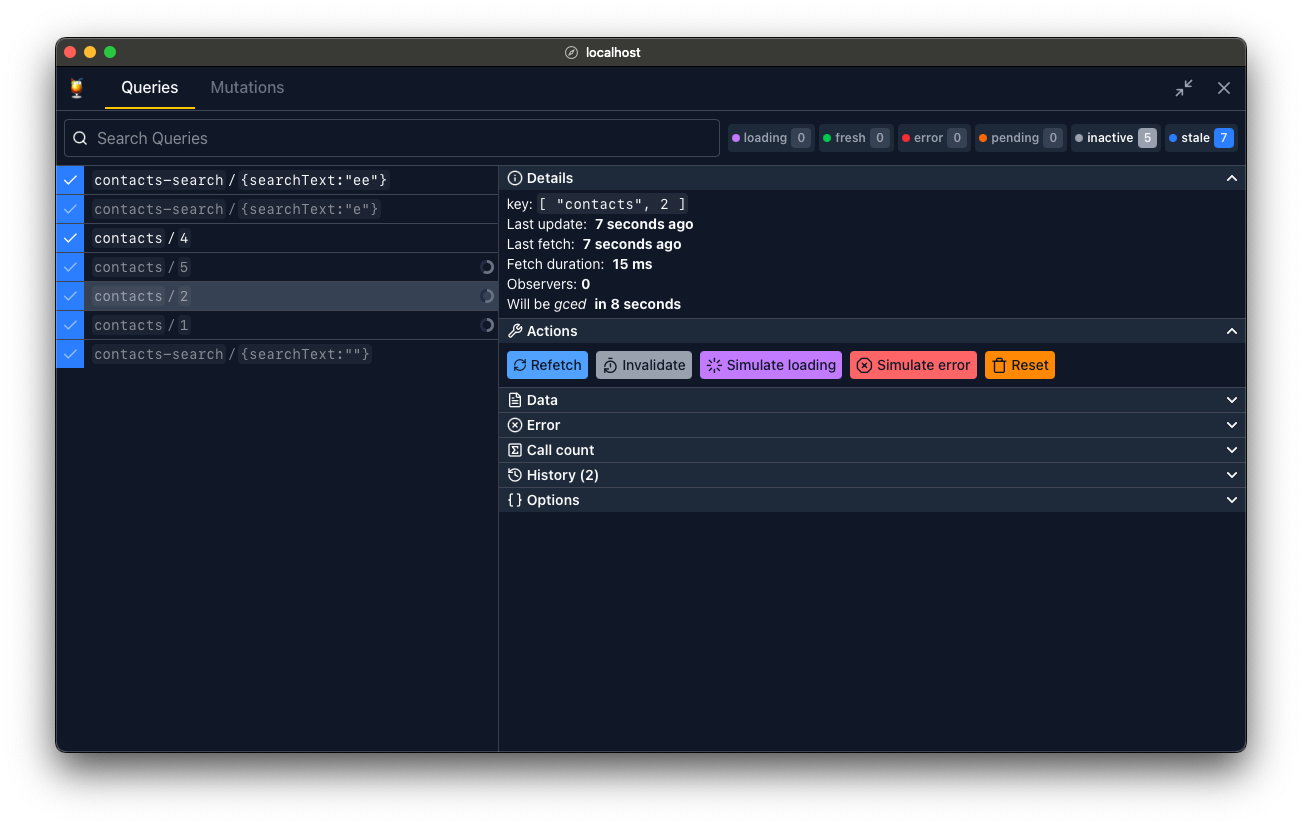Viewport: 1302px width, 826px height.
Task: Collapse the Details section
Action: (1232, 177)
